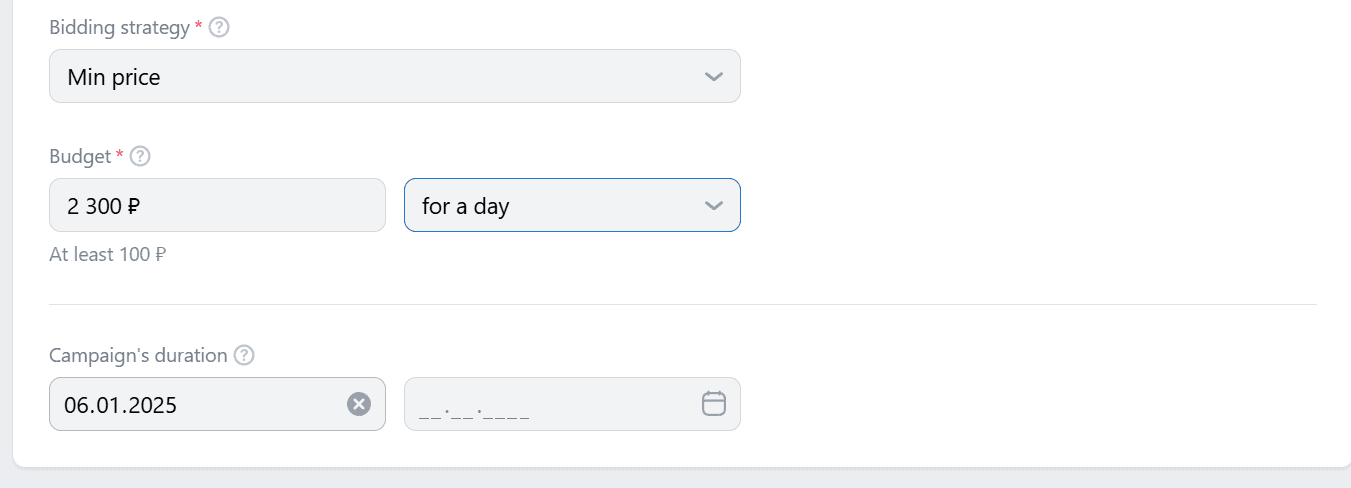1351x488 pixels.
Task: Open the Bidding strategy Min price dropdown
Action: 395,76
